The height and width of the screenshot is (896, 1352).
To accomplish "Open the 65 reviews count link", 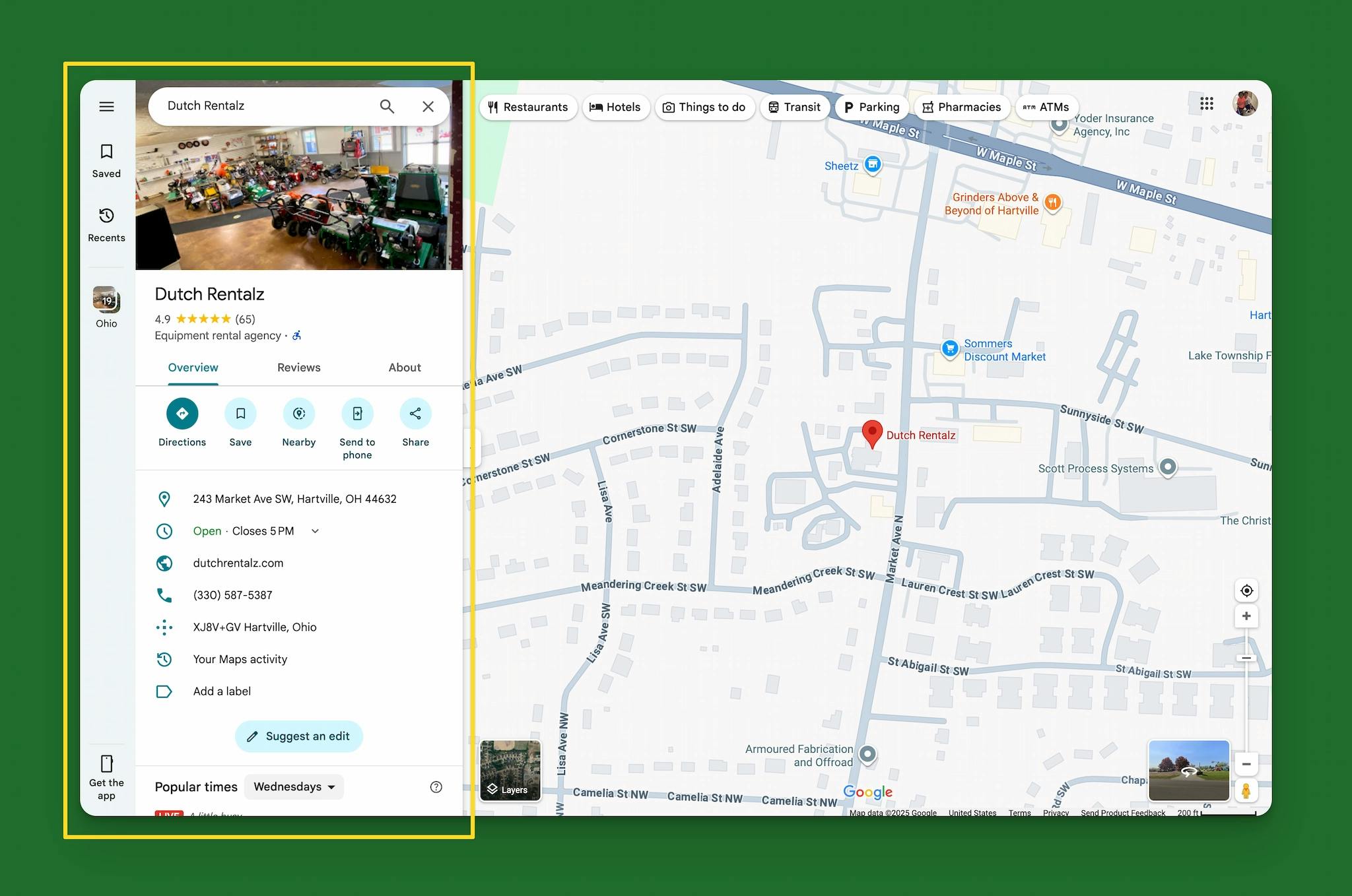I will coord(245,319).
